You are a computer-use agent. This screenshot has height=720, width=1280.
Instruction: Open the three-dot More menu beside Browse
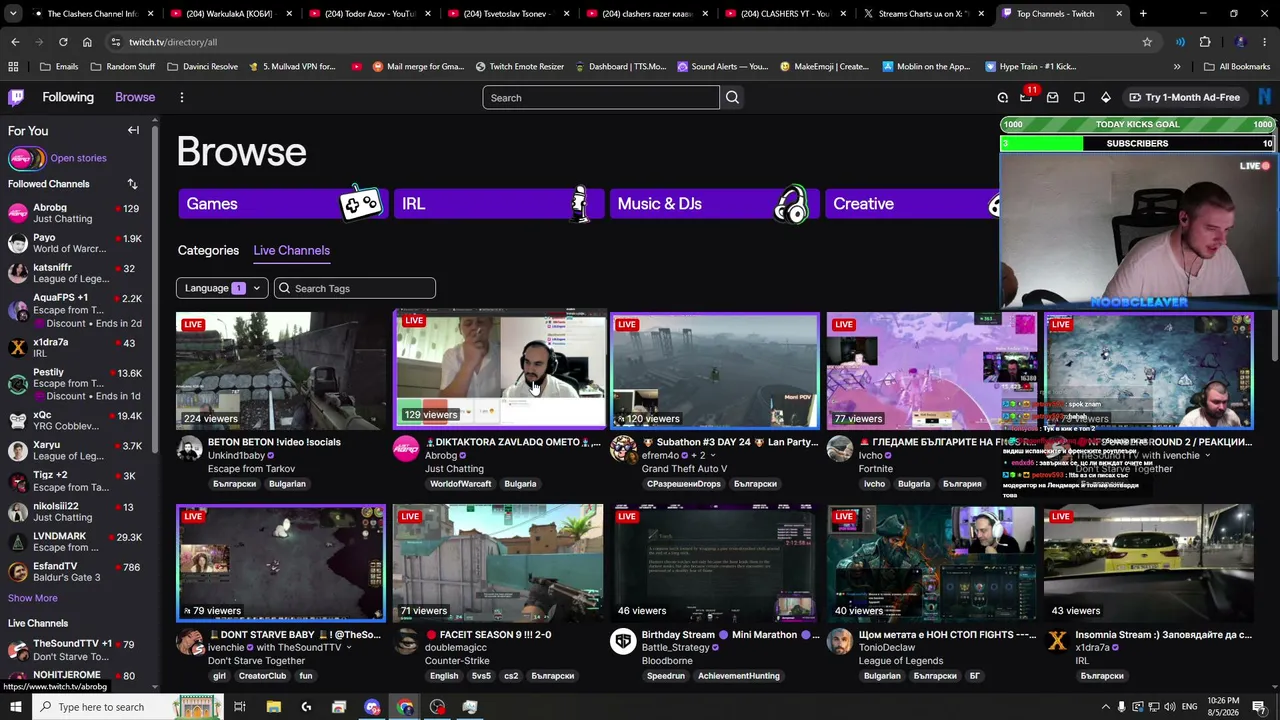click(181, 97)
